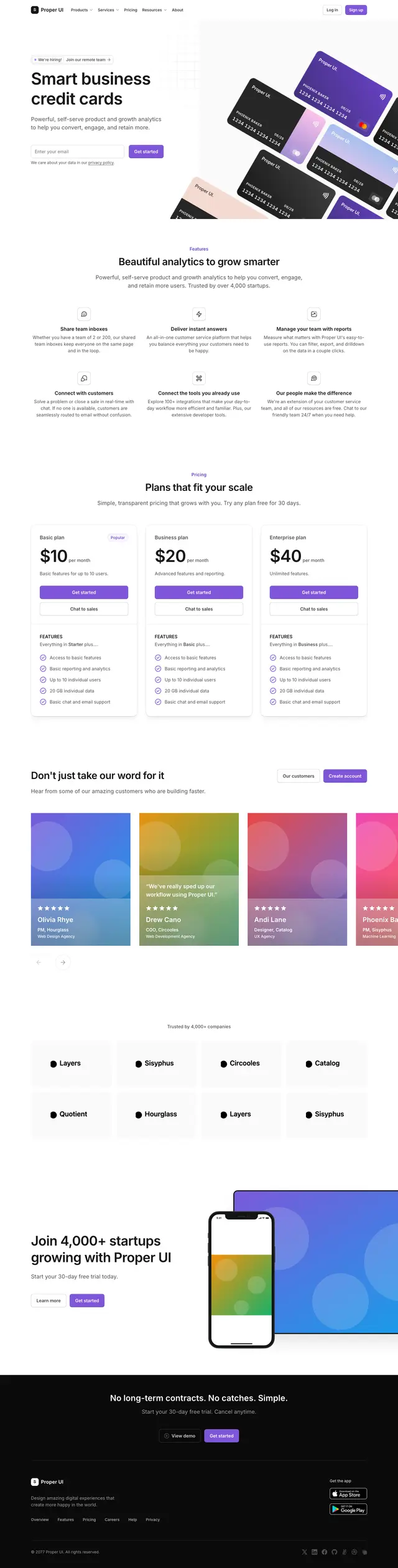The width and height of the screenshot is (398, 1568).
Task: Go to the previous testimonial with the left arrow
Action: [x=39, y=963]
